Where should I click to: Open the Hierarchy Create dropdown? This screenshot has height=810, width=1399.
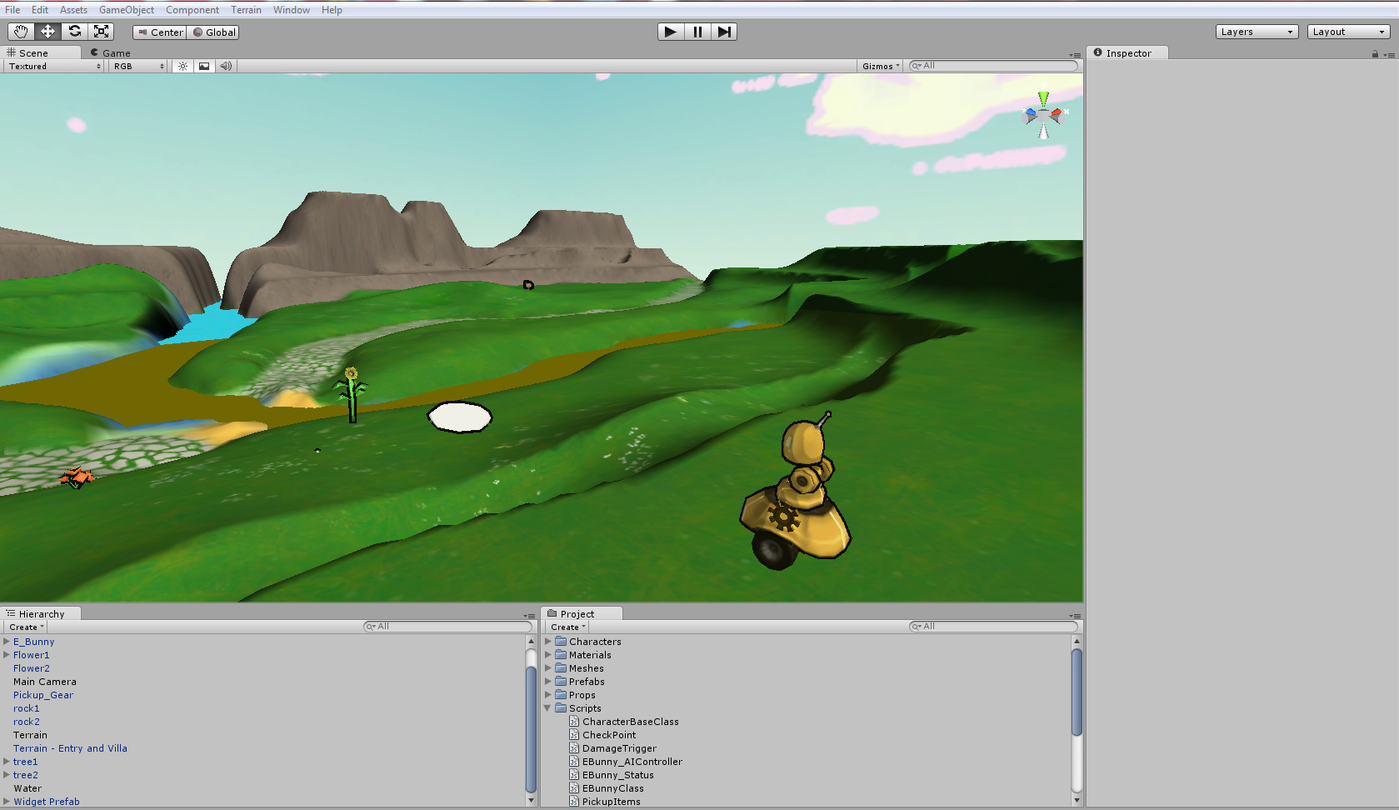(26, 627)
